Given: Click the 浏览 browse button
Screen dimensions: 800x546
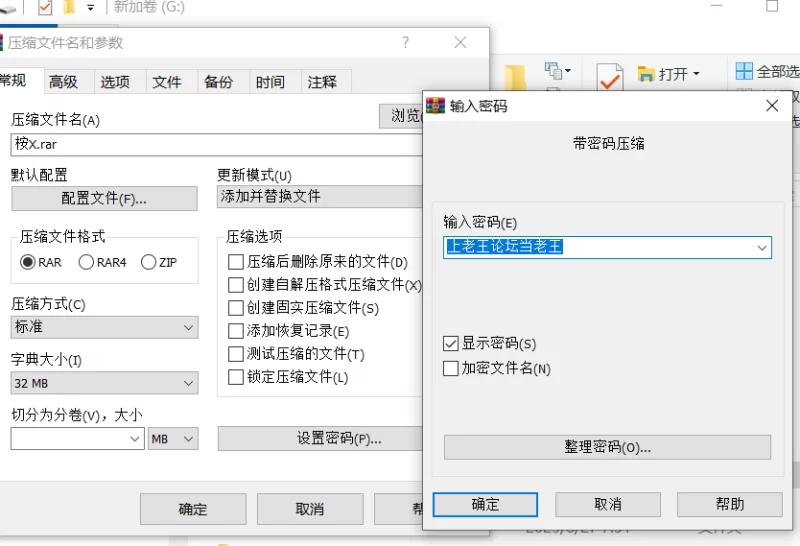Looking at the screenshot, I should [401, 116].
